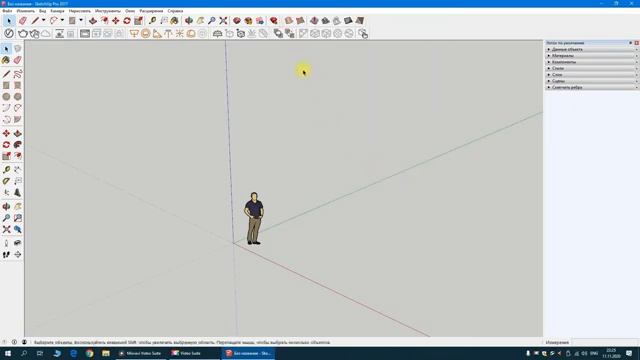Expand the Смягчить ребра tray panel
This screenshot has width=640, height=360.
tap(592, 87)
